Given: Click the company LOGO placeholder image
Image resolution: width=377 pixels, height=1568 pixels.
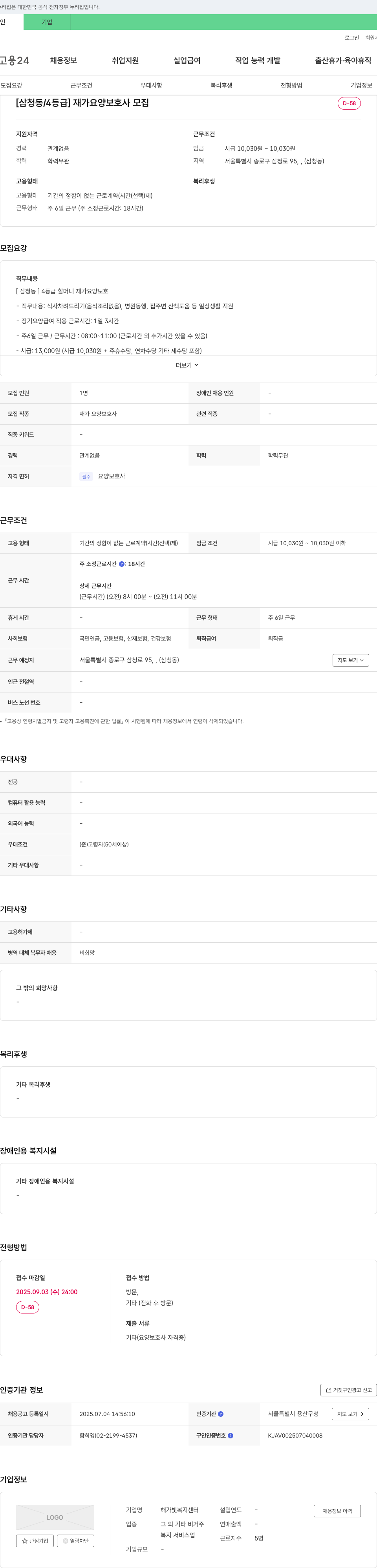Looking at the screenshot, I should [x=55, y=1517].
